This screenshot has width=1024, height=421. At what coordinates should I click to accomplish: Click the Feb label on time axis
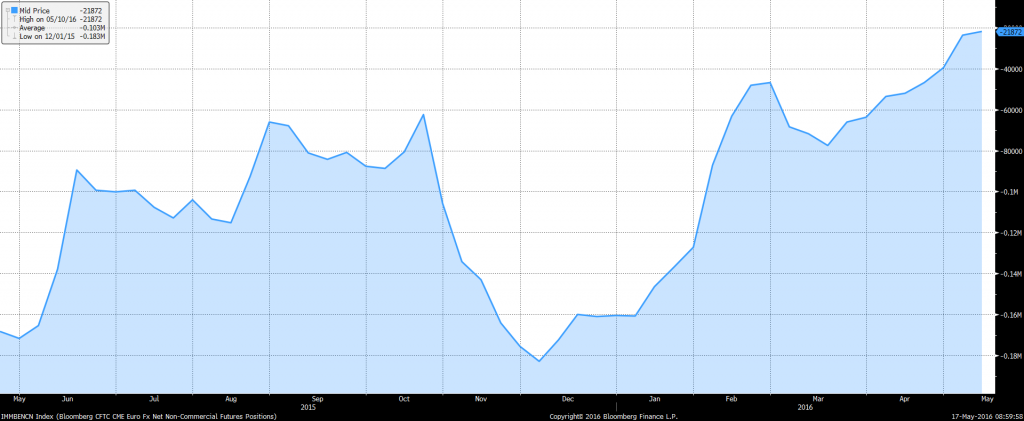tap(731, 398)
